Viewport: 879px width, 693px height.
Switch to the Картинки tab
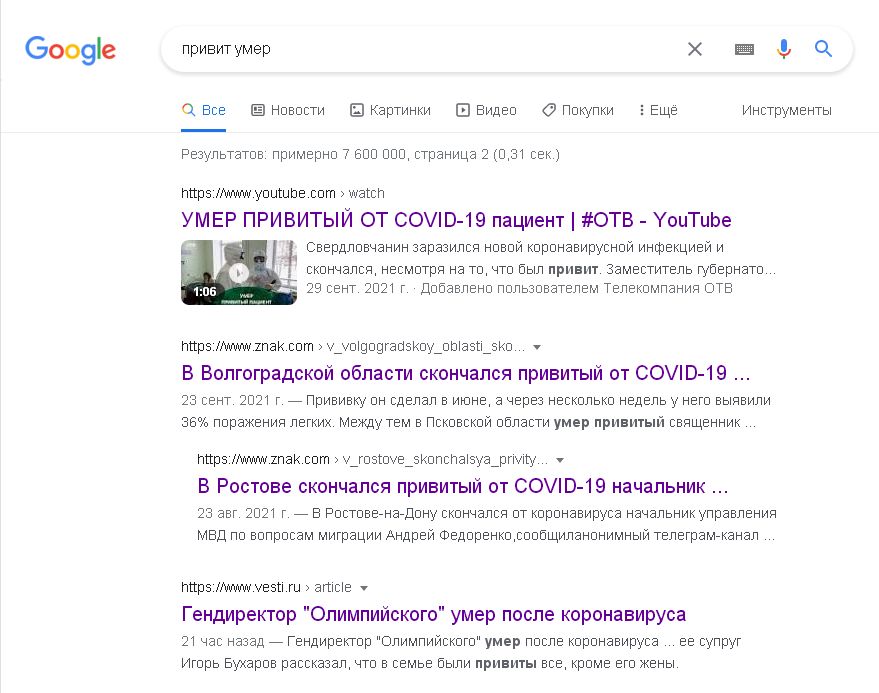390,110
